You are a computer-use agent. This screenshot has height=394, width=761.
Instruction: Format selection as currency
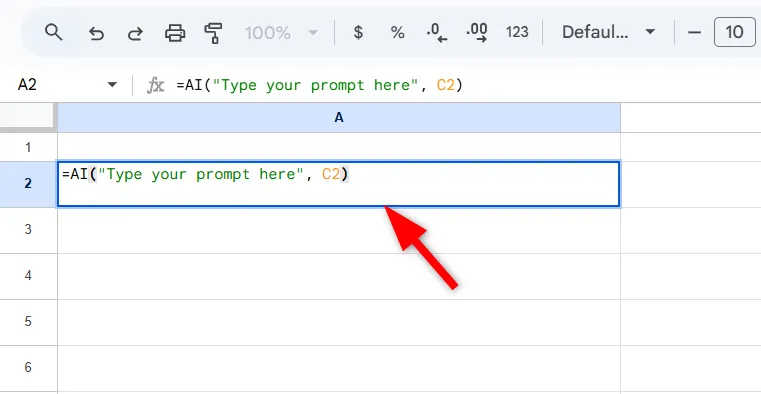pyautogui.click(x=358, y=33)
